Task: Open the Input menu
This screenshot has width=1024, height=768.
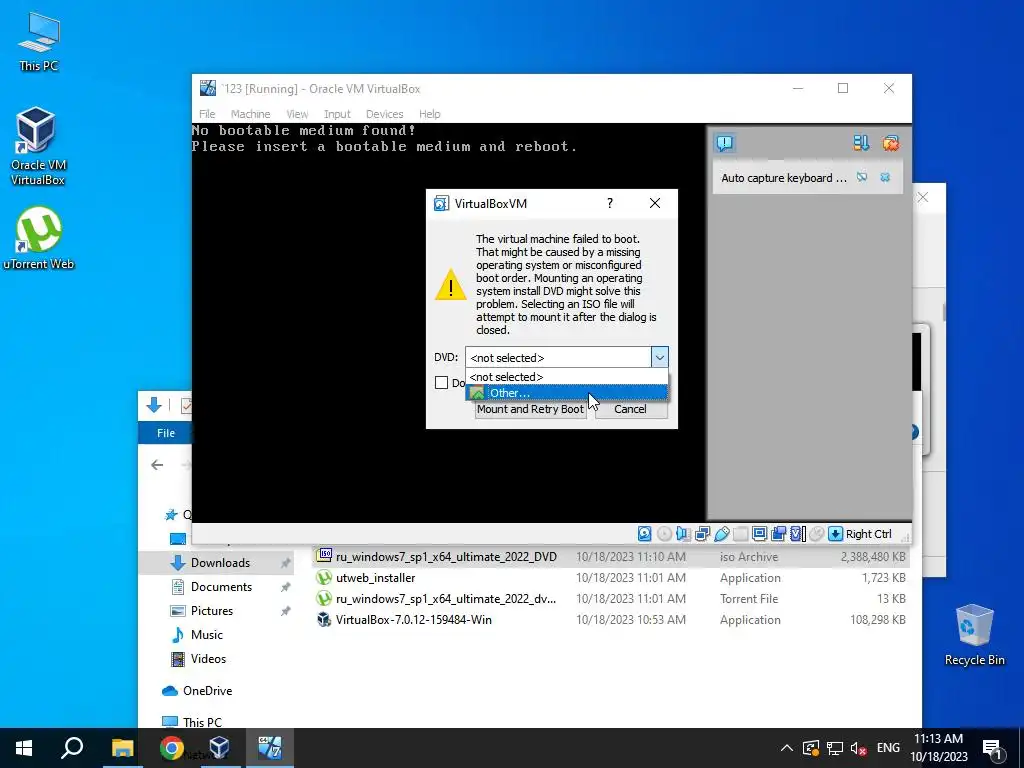Action: pyautogui.click(x=337, y=114)
